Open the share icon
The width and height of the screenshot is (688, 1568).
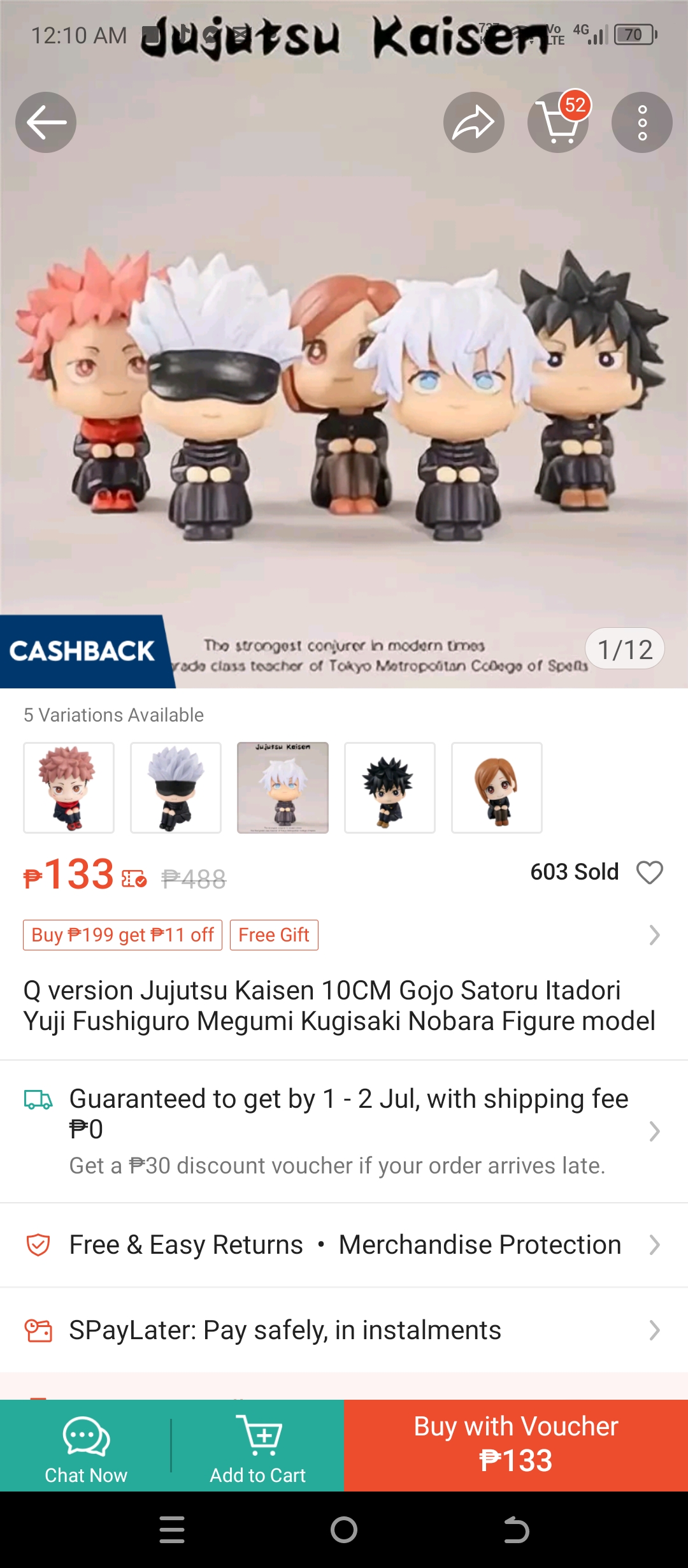pos(474,122)
